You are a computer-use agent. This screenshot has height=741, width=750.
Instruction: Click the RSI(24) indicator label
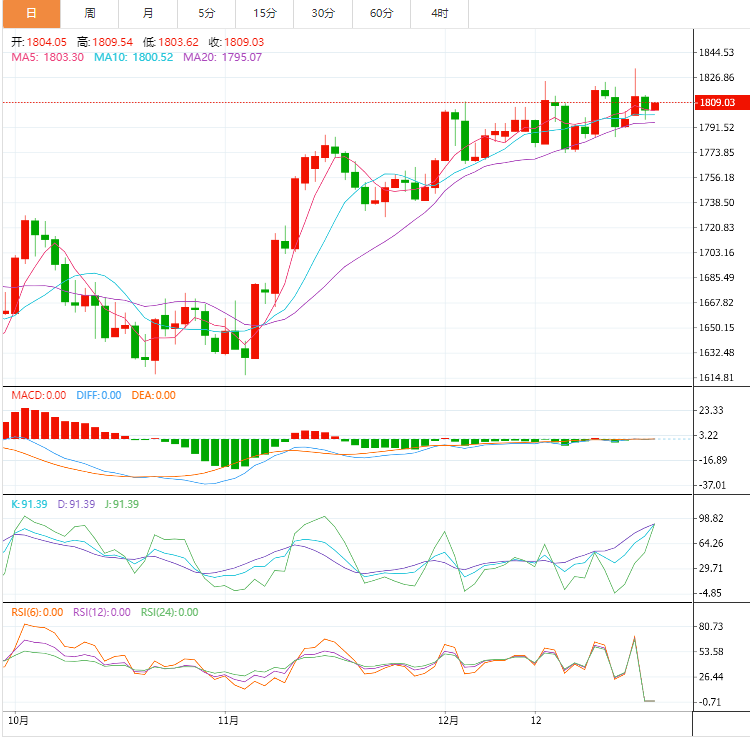tap(169, 612)
